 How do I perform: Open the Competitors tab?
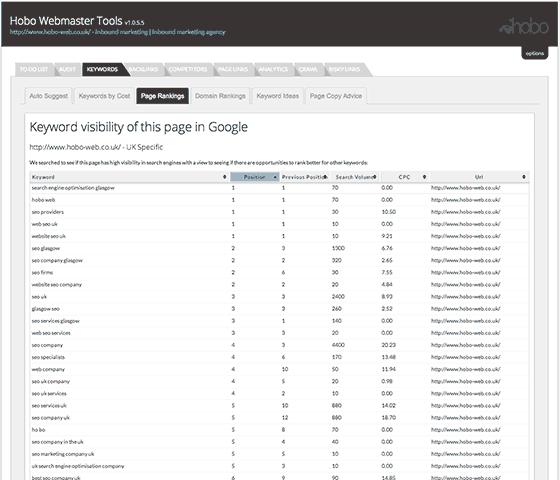coord(188,69)
